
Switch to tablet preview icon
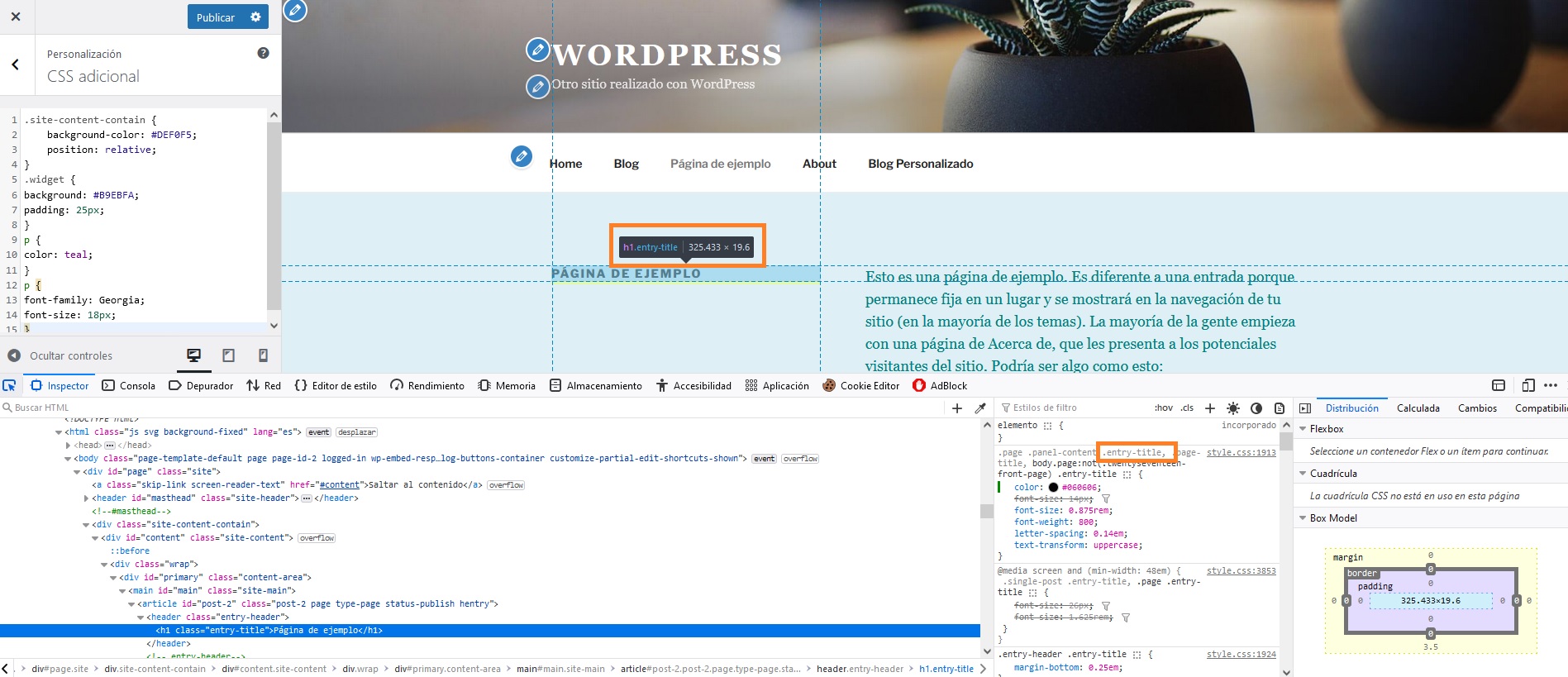pos(229,355)
